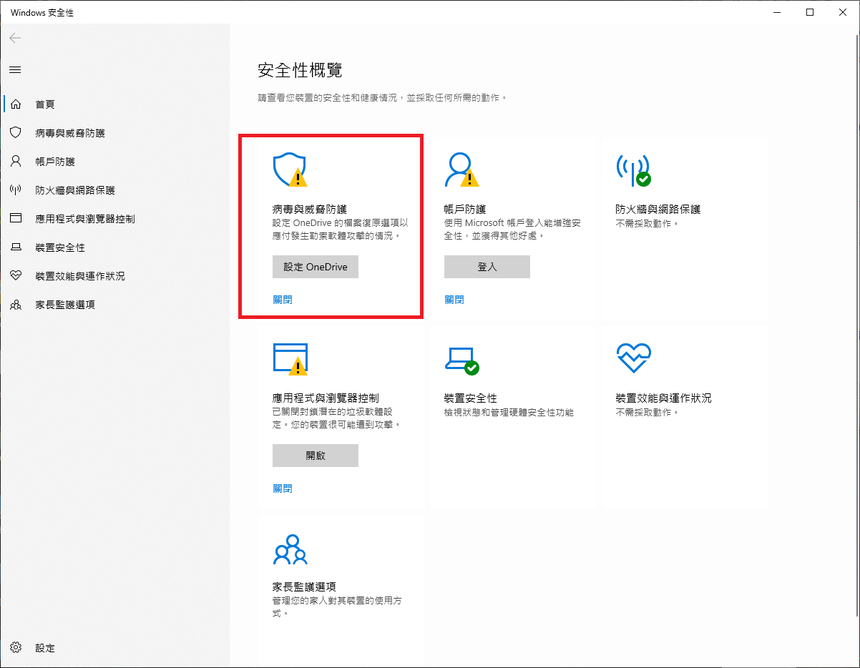
Task: Select 防火牆與網路保護 in the sidebar
Action: tap(75, 190)
